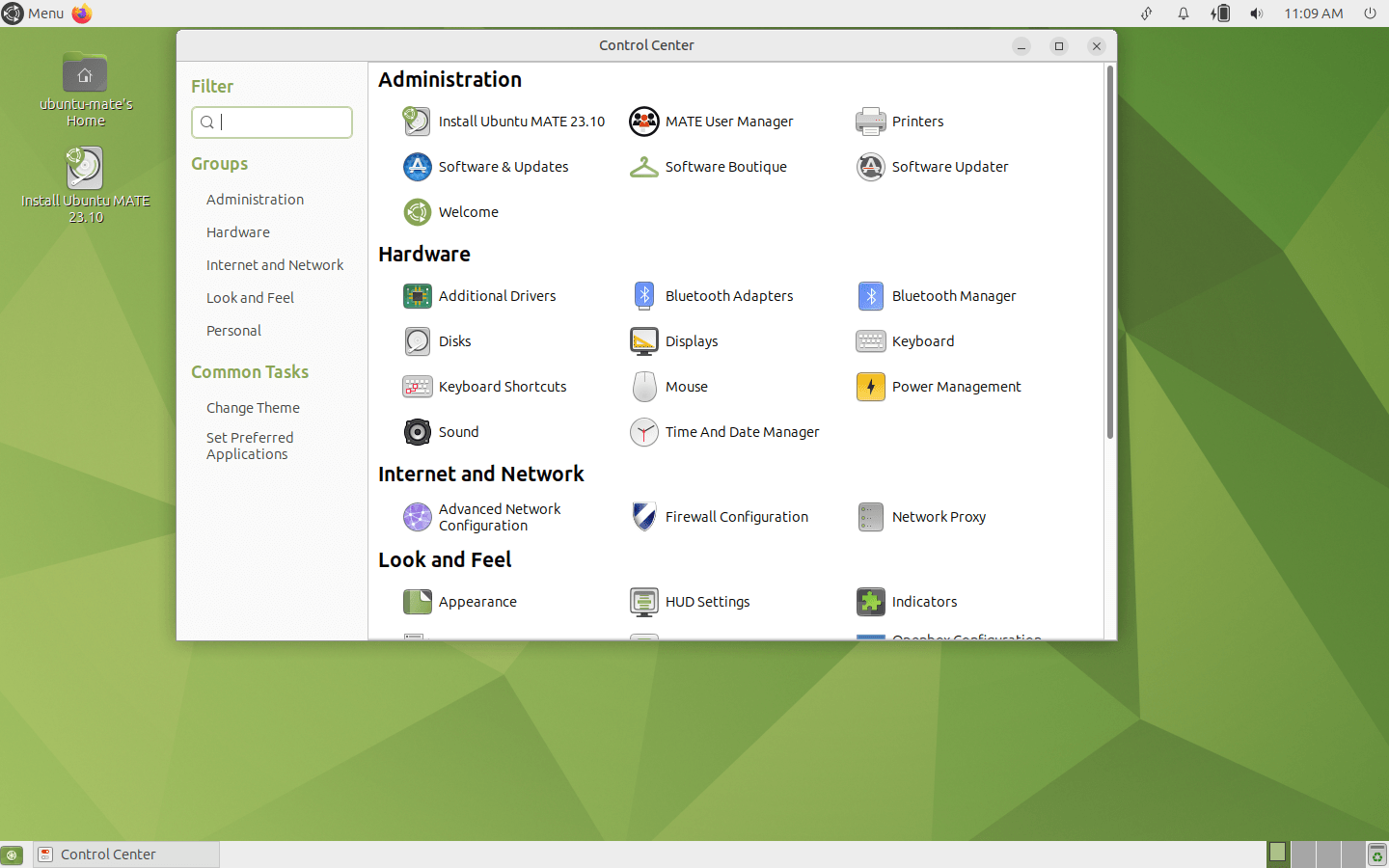The width and height of the screenshot is (1389, 868).
Task: Click Control Center taskbar button
Action: pos(126,854)
